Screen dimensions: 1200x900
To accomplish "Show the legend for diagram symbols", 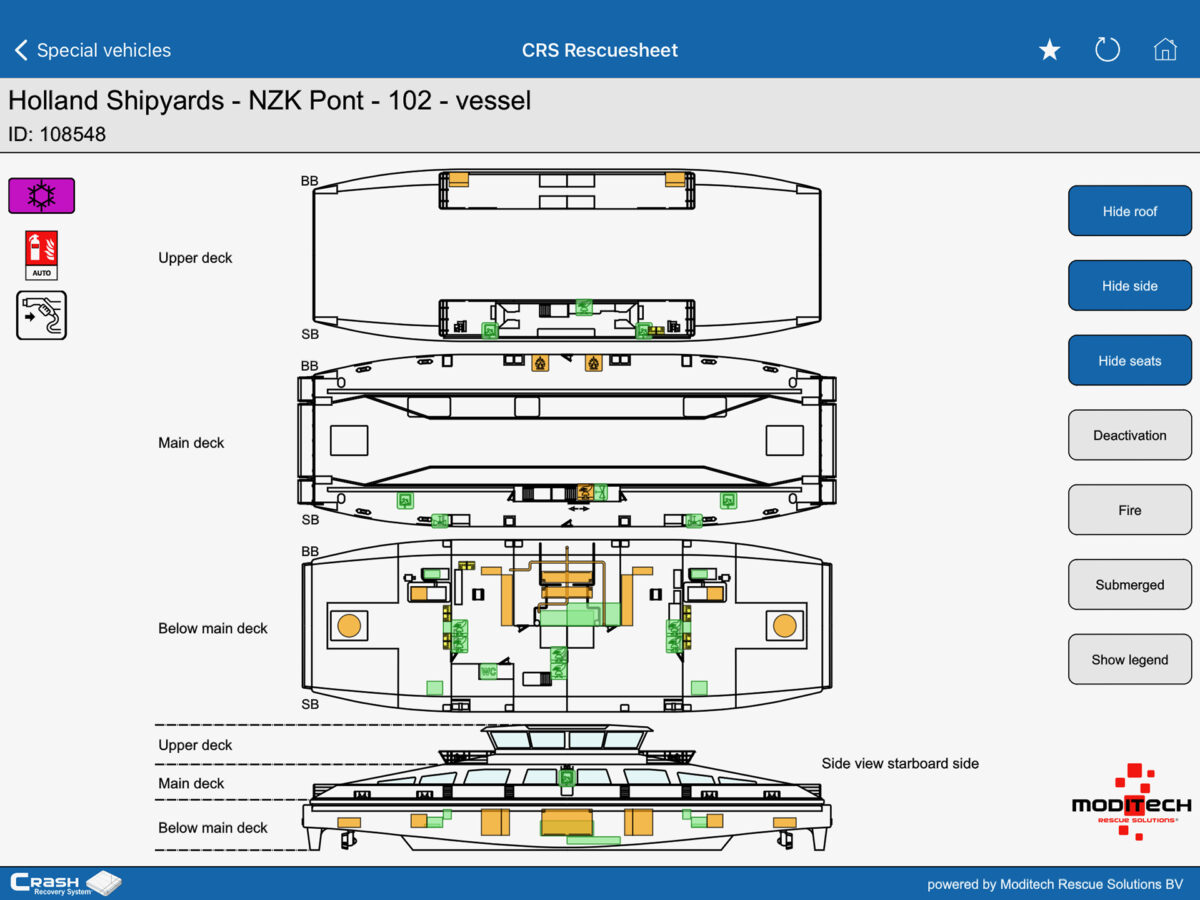I will click(x=1129, y=659).
